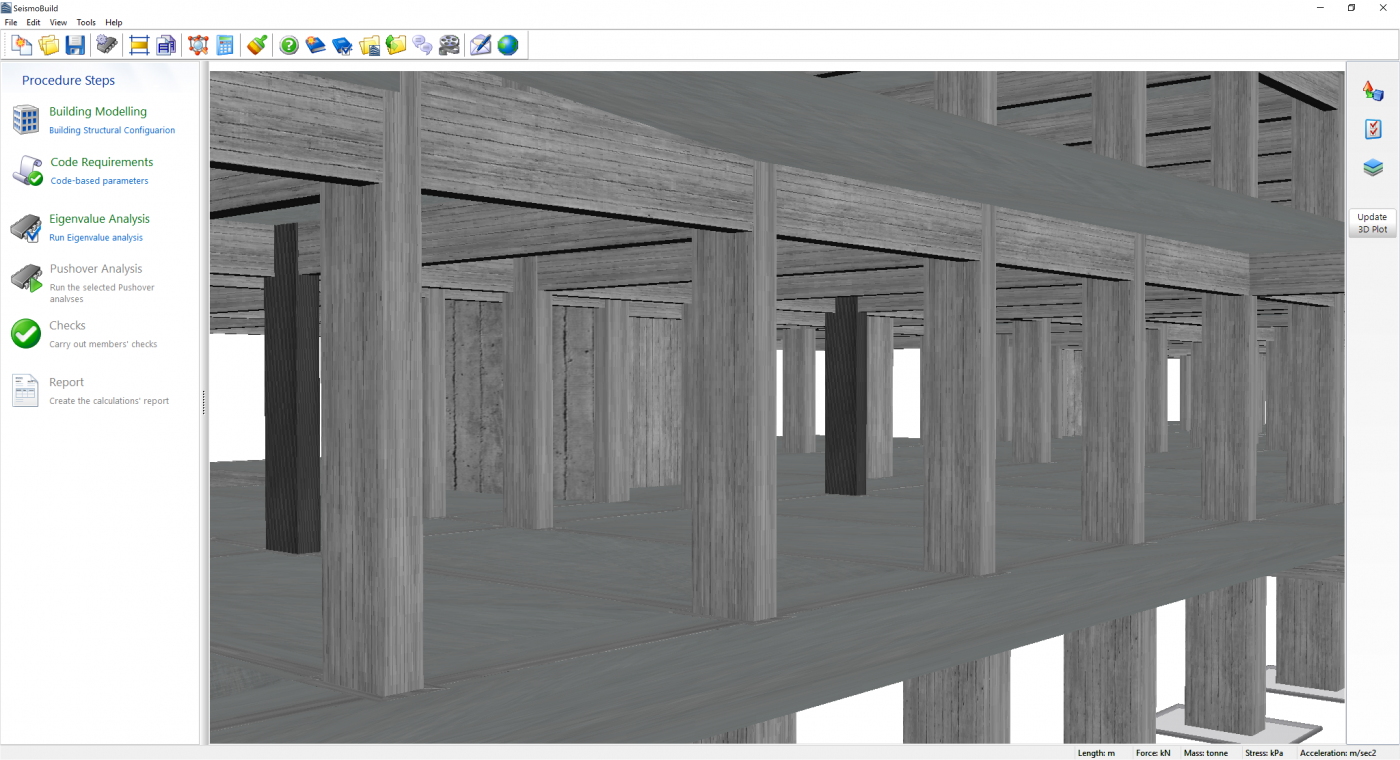Open Code Requirements step

click(102, 162)
